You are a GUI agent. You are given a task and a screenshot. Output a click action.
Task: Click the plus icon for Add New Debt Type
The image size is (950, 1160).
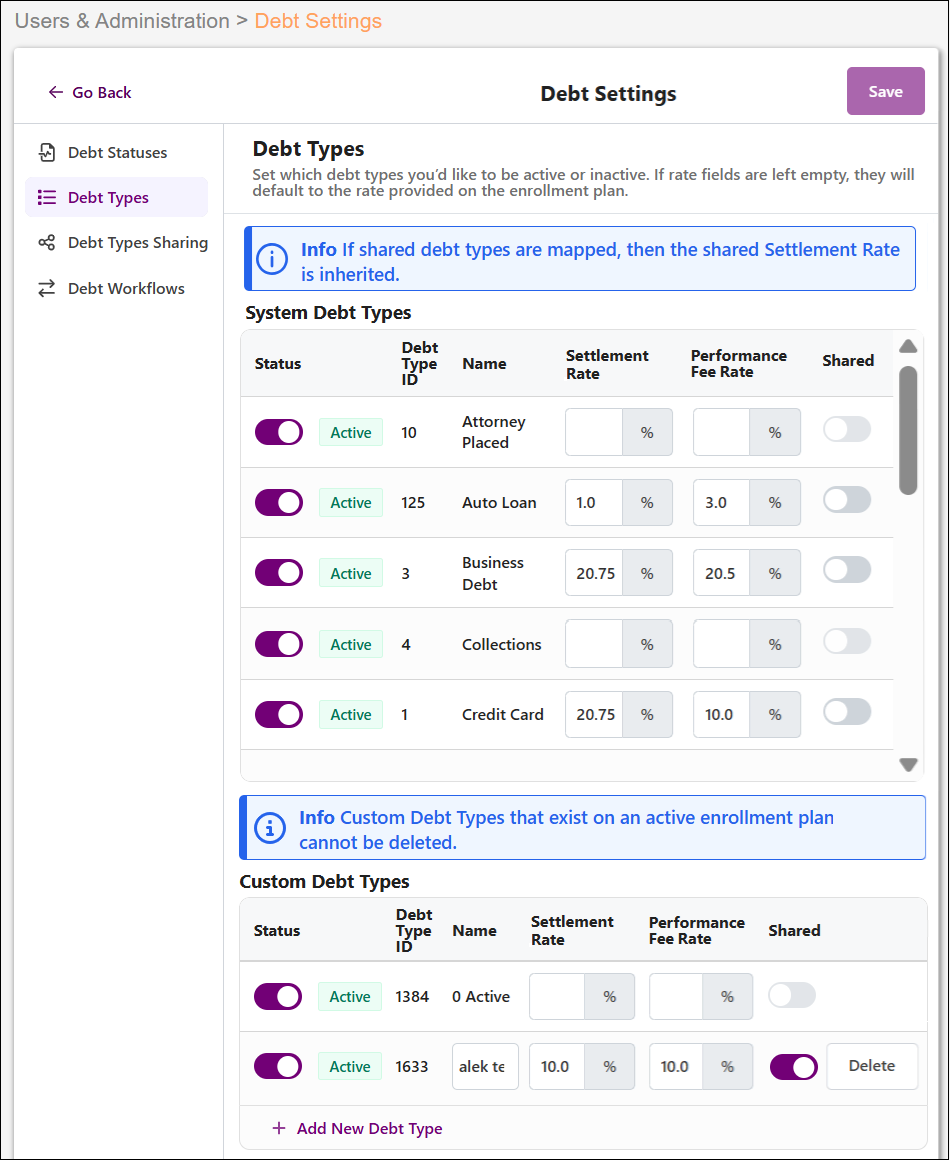click(x=279, y=1128)
